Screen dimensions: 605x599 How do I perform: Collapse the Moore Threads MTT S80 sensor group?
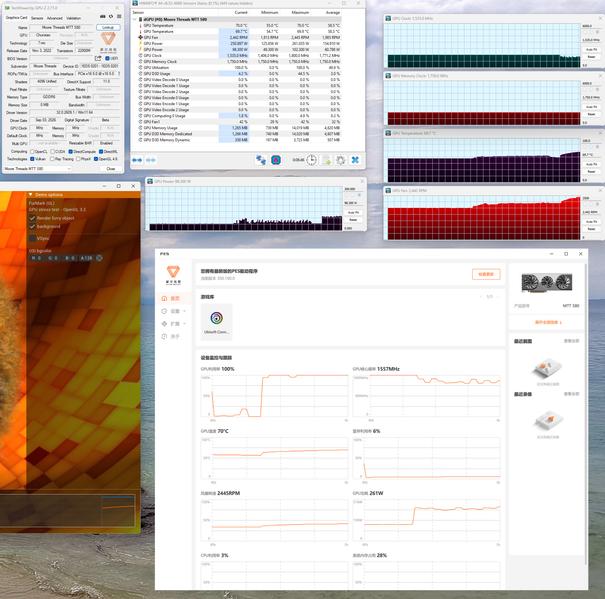point(135,19)
